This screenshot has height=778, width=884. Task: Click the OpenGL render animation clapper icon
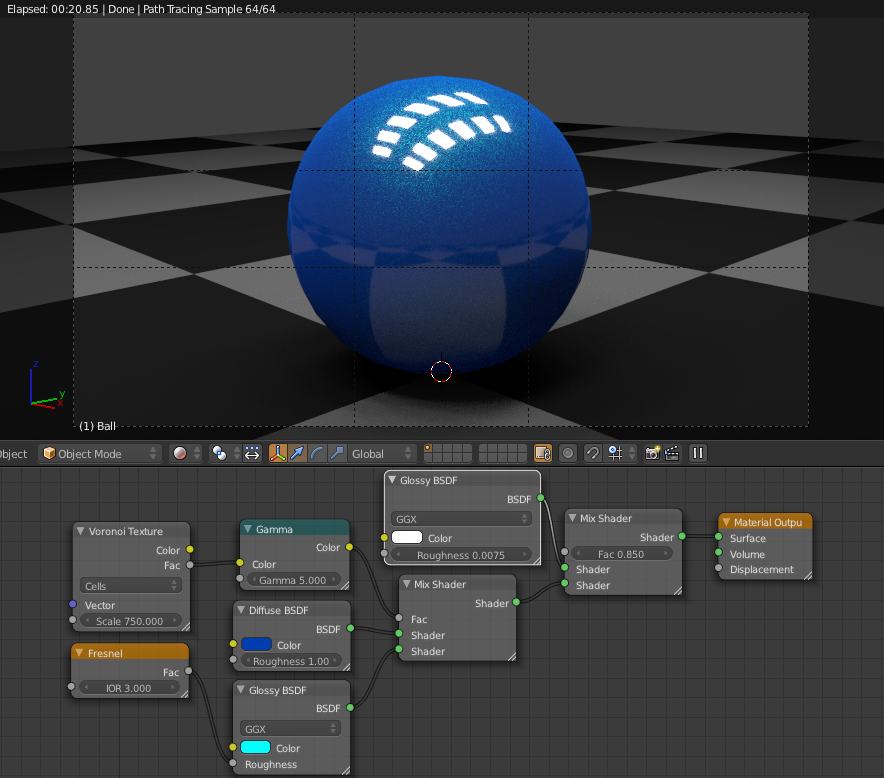[671, 453]
